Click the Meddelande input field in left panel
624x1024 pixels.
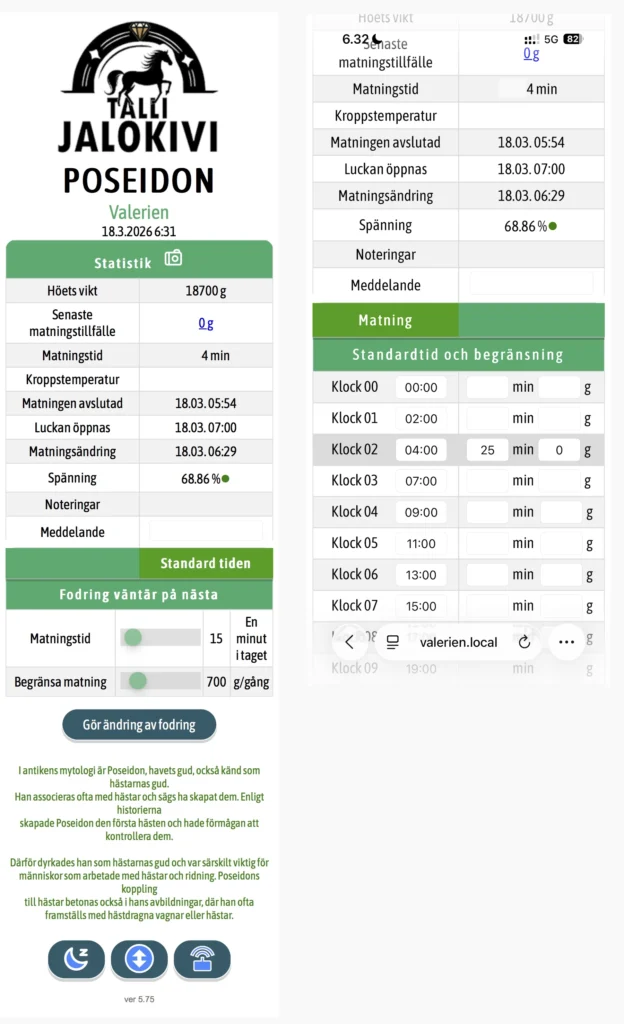tap(206, 532)
